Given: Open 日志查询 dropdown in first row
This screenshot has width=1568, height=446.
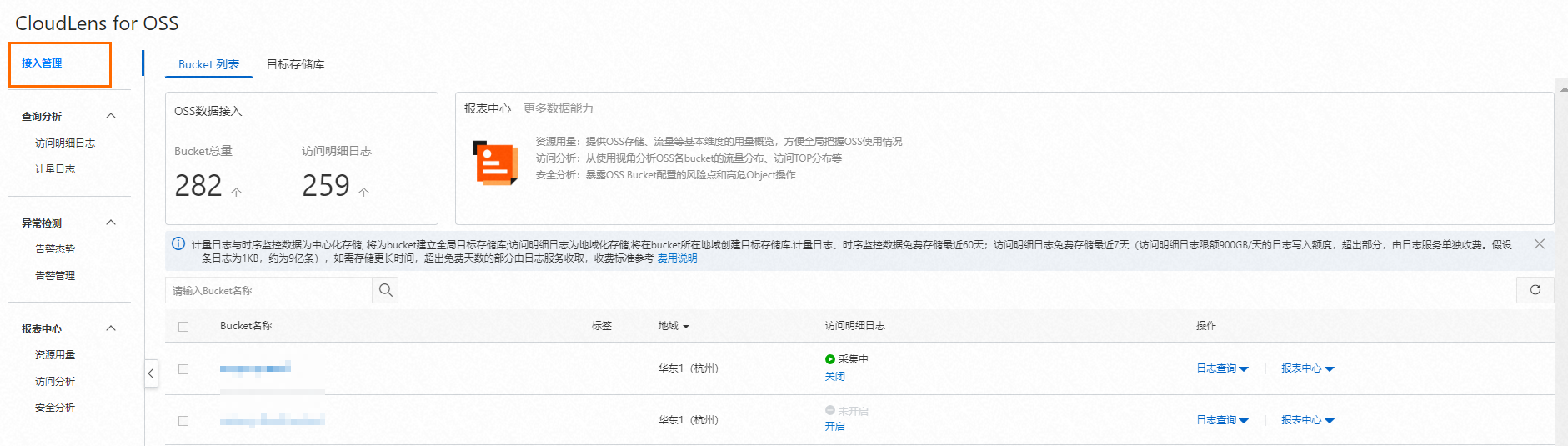Looking at the screenshot, I should [x=1222, y=368].
